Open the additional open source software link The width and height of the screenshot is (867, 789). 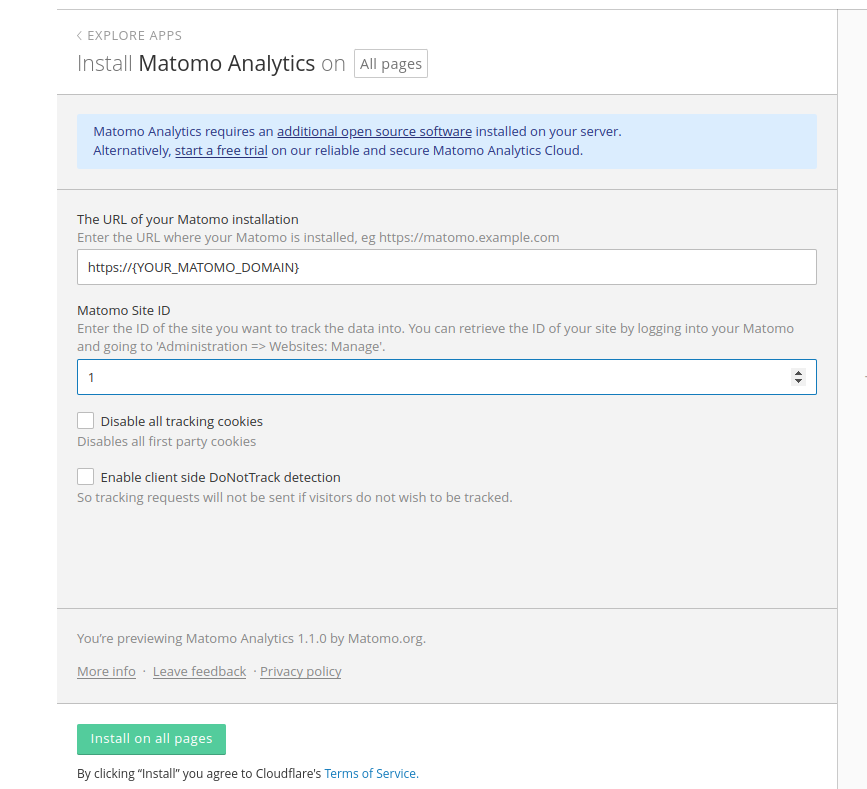374,131
